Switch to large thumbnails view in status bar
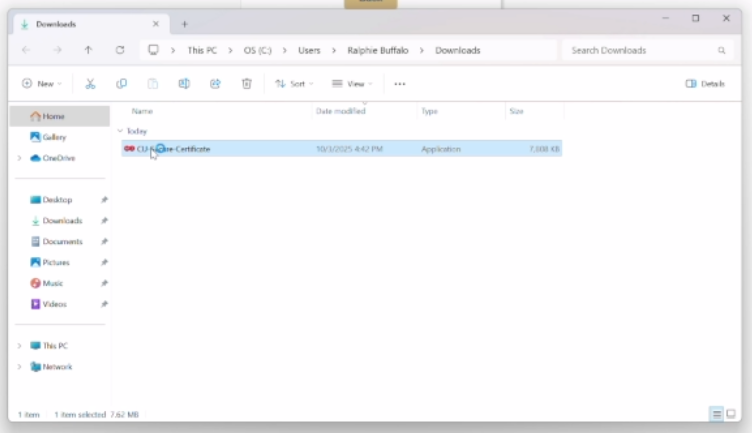752x433 pixels. tap(731, 414)
